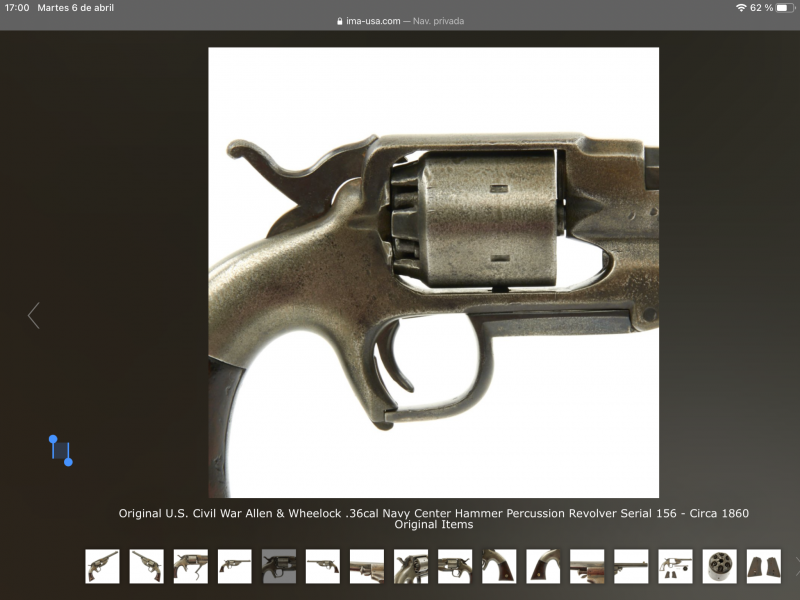Tap the Allen & Wheelock caption text
800x600 pixels.
click(433, 513)
